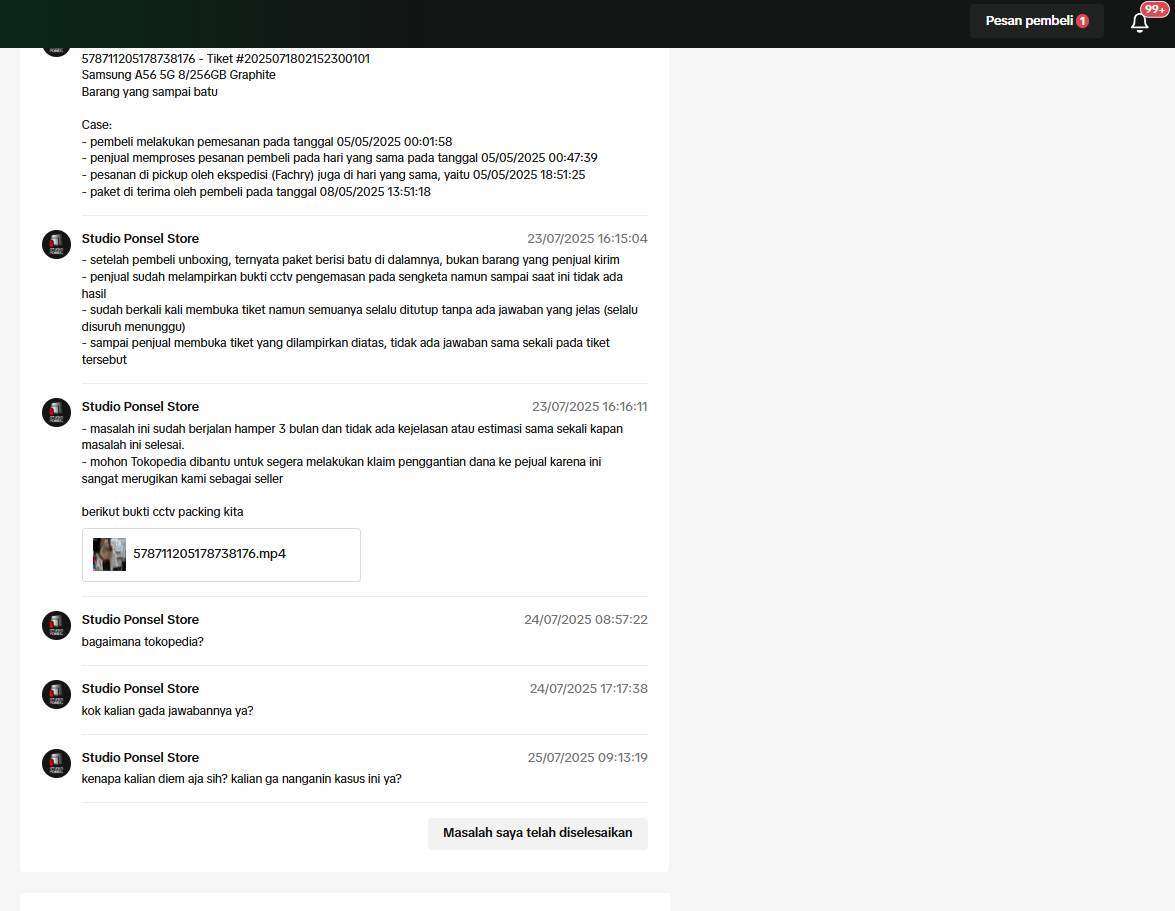This screenshot has width=1175, height=911.
Task: Open the 578711205178738176.mp4 attachment
Action: coord(221,554)
